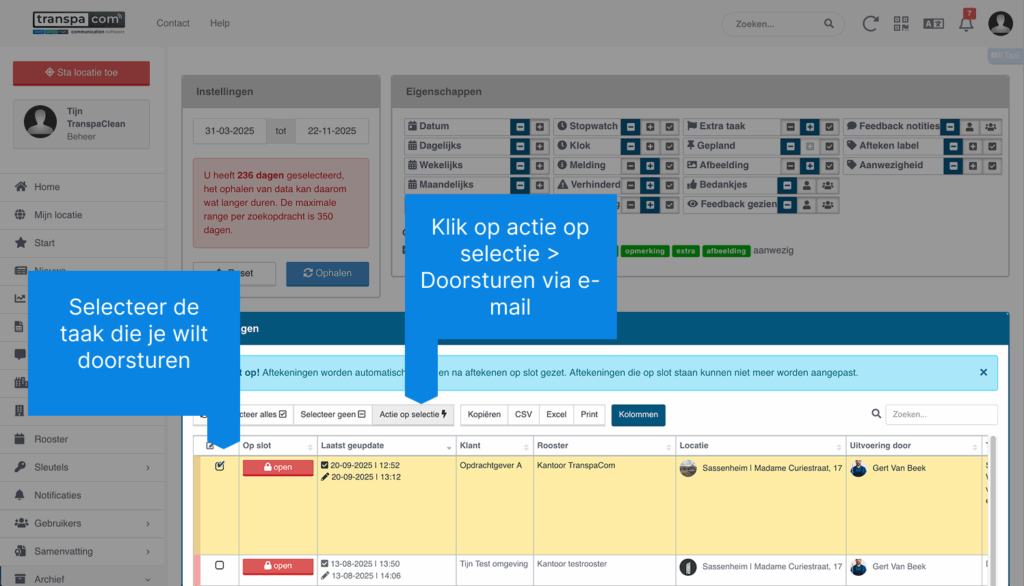Open the QR code scanner icon
Screen dimensions: 1024x586
click(901, 23)
